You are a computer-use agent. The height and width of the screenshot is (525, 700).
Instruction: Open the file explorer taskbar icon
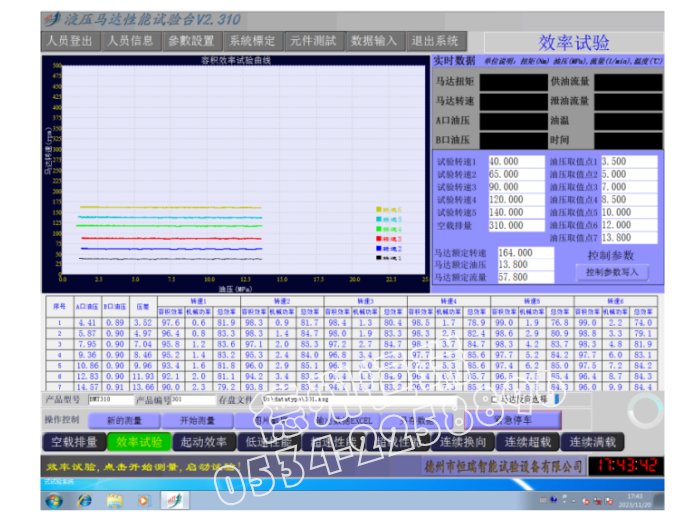pyautogui.click(x=115, y=498)
